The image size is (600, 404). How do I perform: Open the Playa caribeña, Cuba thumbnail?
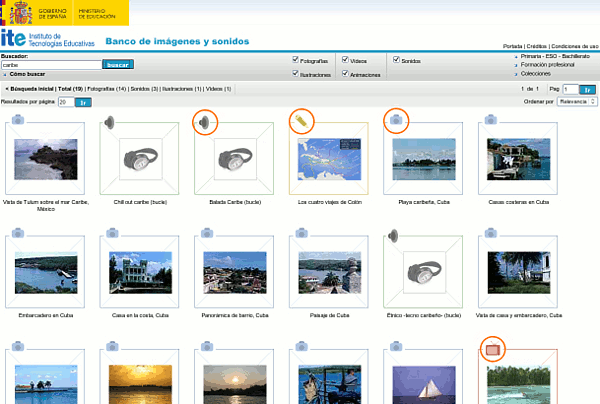click(x=424, y=159)
